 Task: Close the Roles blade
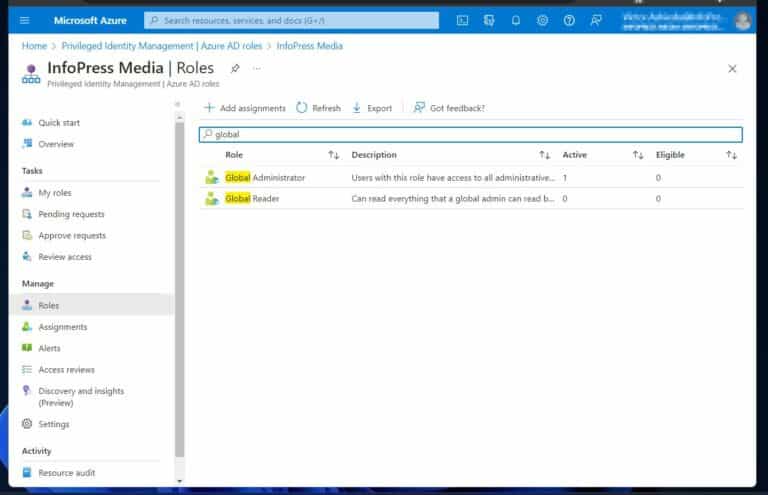(732, 69)
